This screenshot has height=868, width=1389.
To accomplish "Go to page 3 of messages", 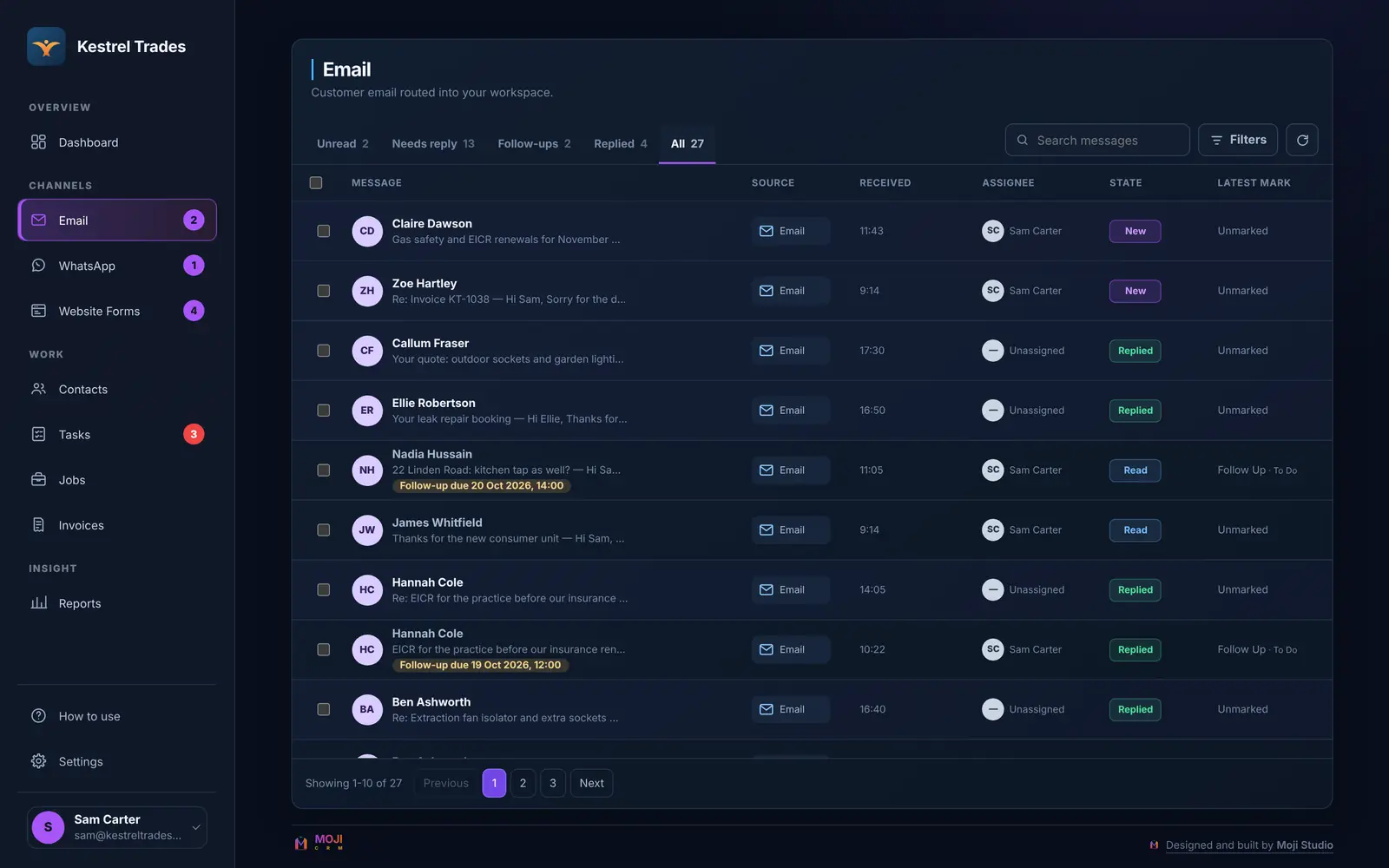I will pyautogui.click(x=553, y=783).
